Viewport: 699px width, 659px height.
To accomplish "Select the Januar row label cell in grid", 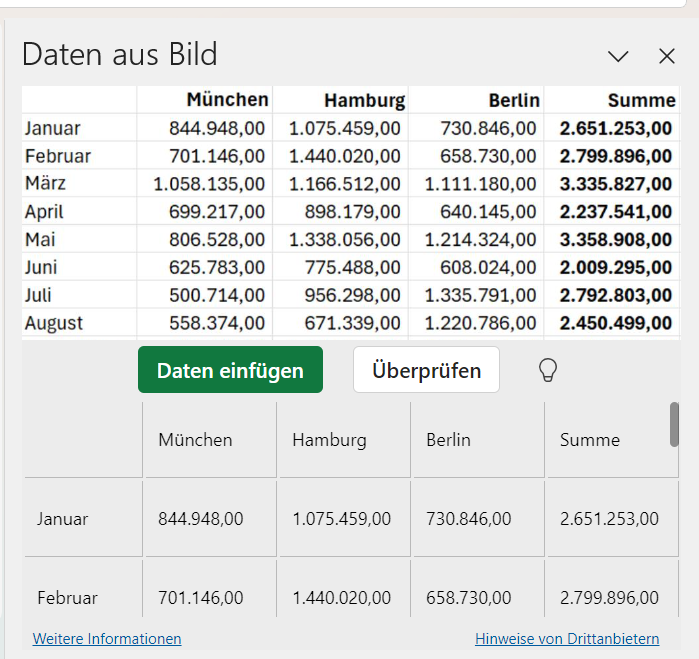I will [x=84, y=519].
